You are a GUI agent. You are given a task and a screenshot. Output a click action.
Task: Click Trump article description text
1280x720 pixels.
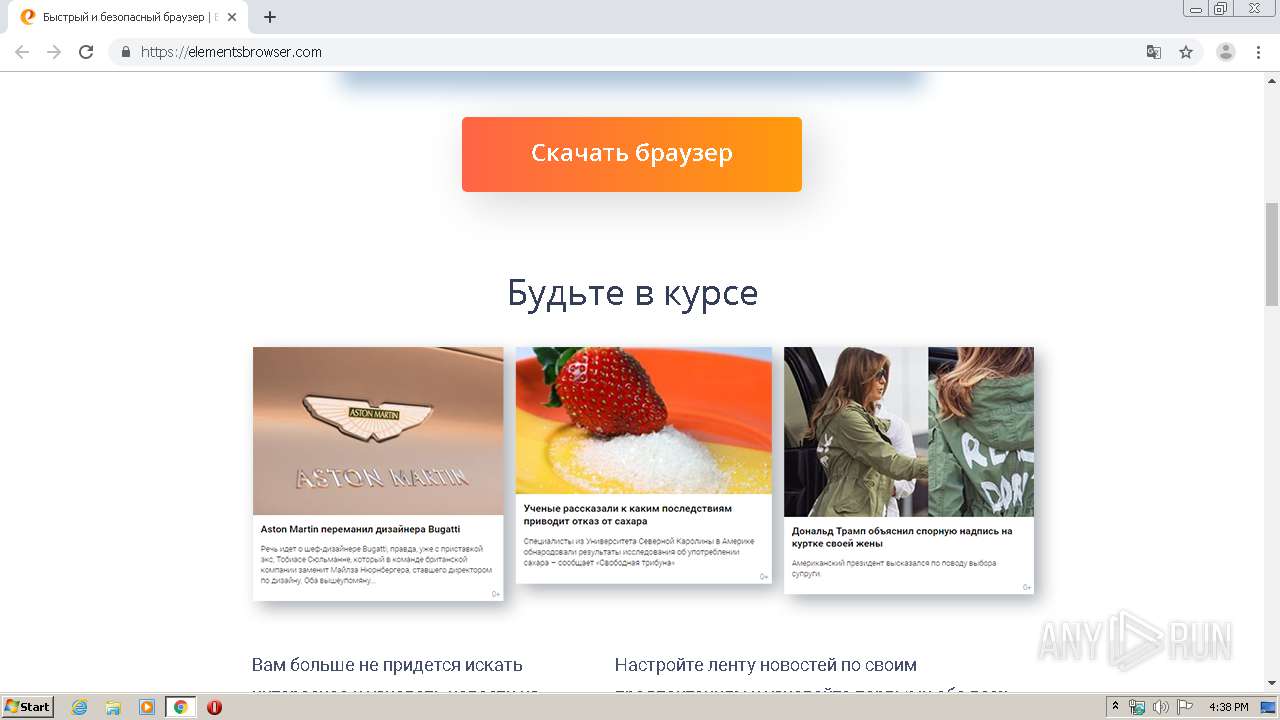click(x=894, y=568)
